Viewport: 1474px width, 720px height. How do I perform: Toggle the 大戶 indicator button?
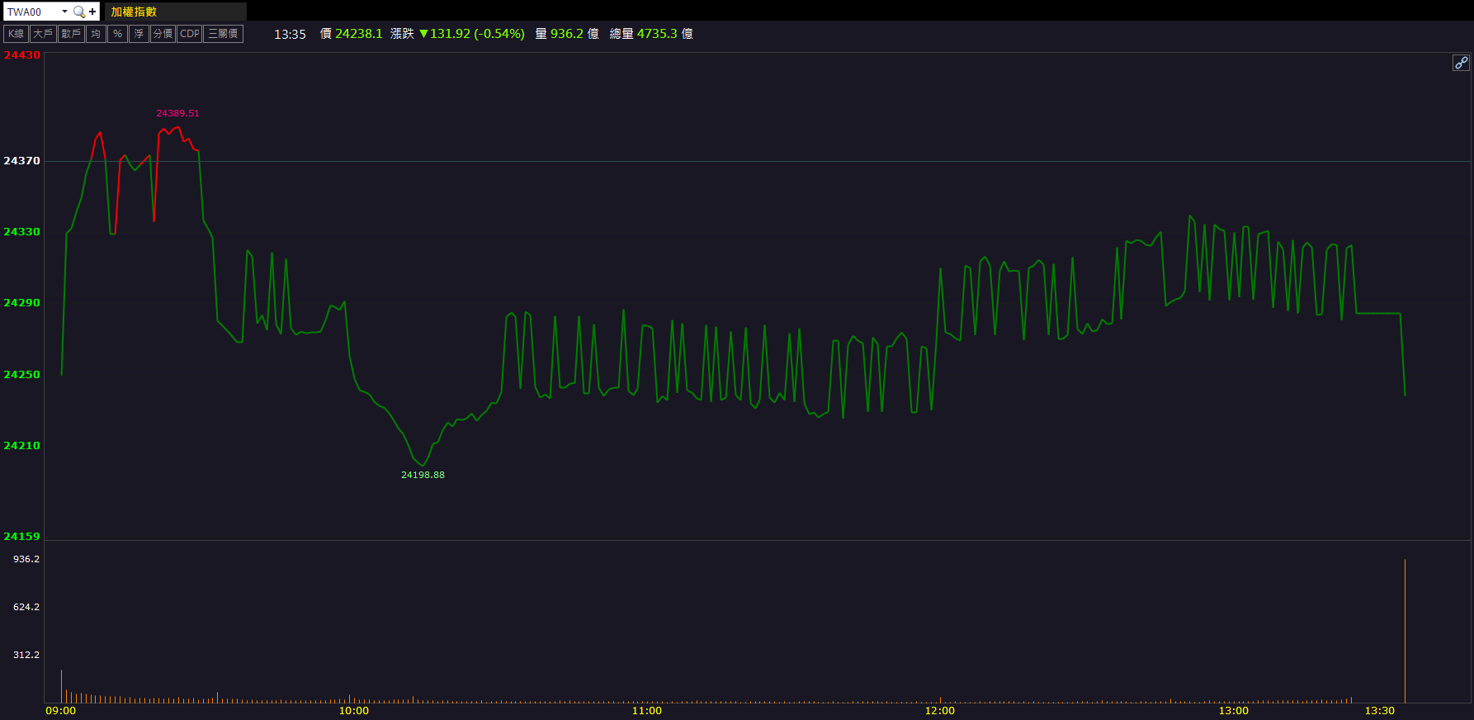[x=43, y=34]
